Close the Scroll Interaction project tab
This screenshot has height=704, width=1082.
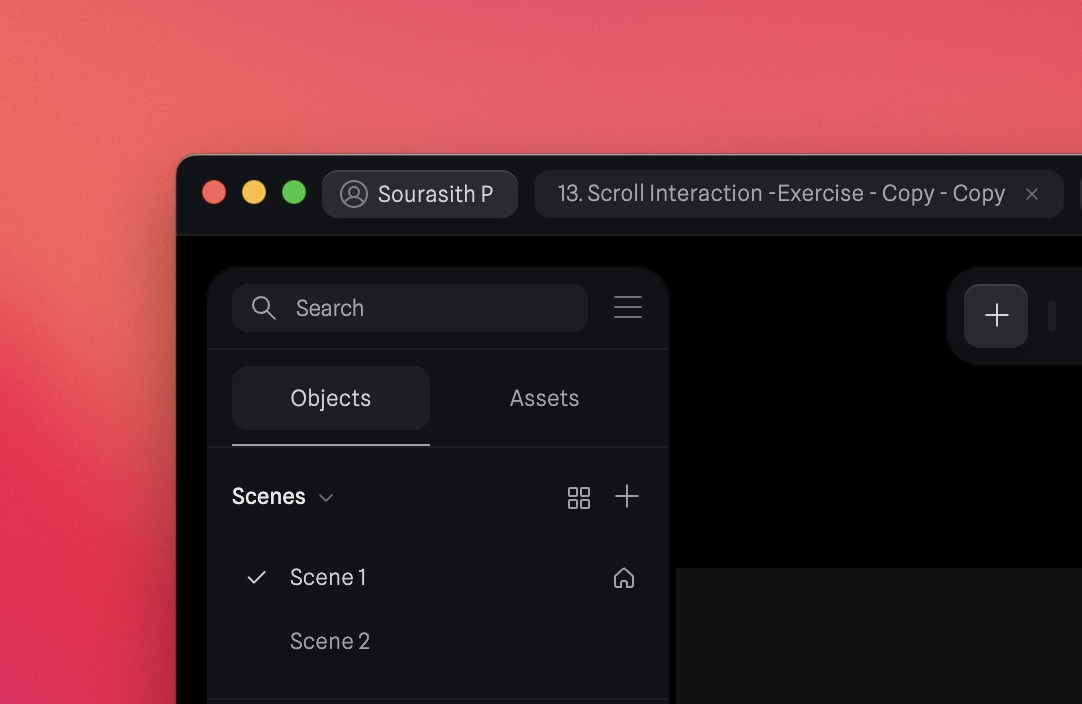1031,194
